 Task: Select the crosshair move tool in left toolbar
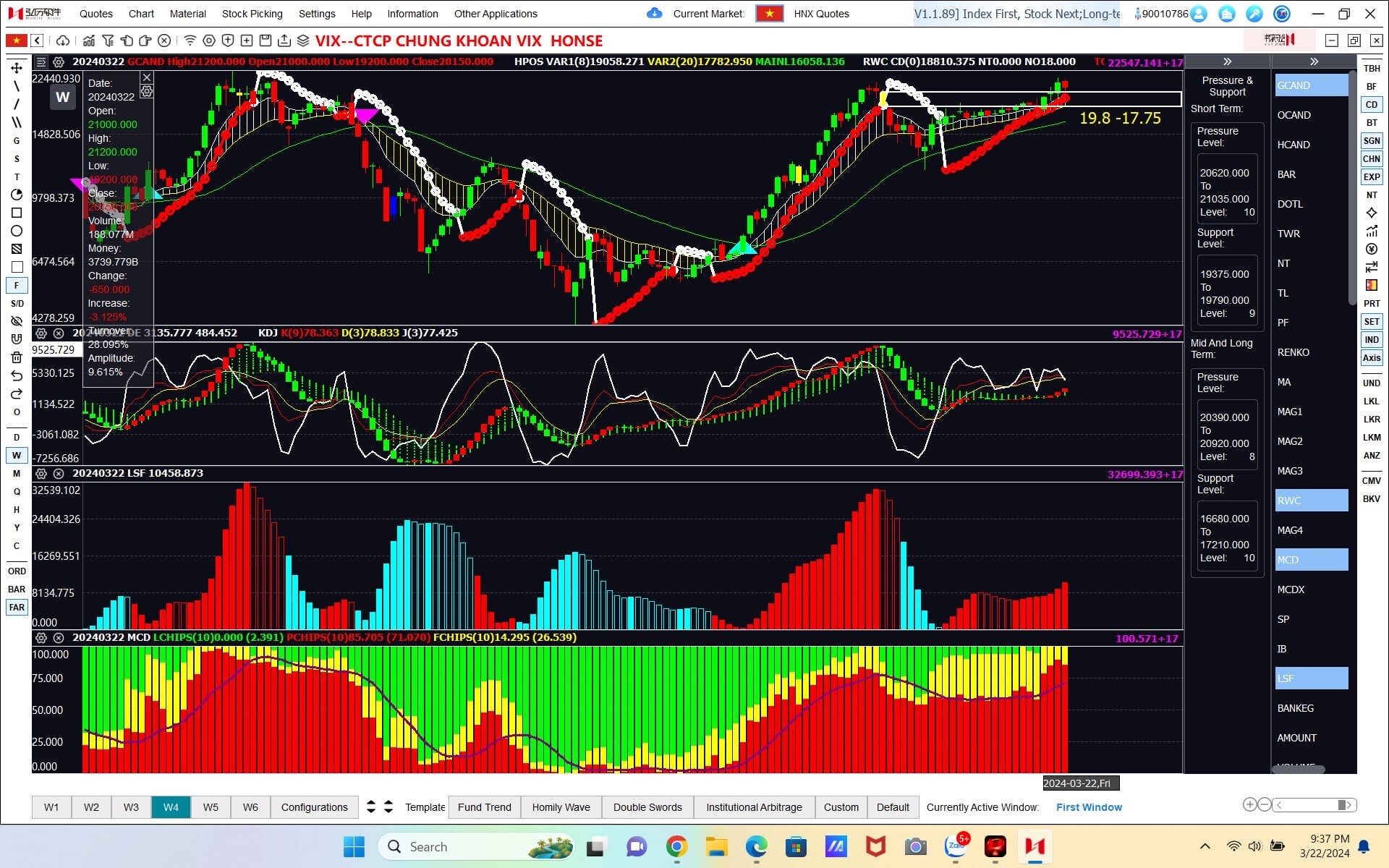[17, 68]
